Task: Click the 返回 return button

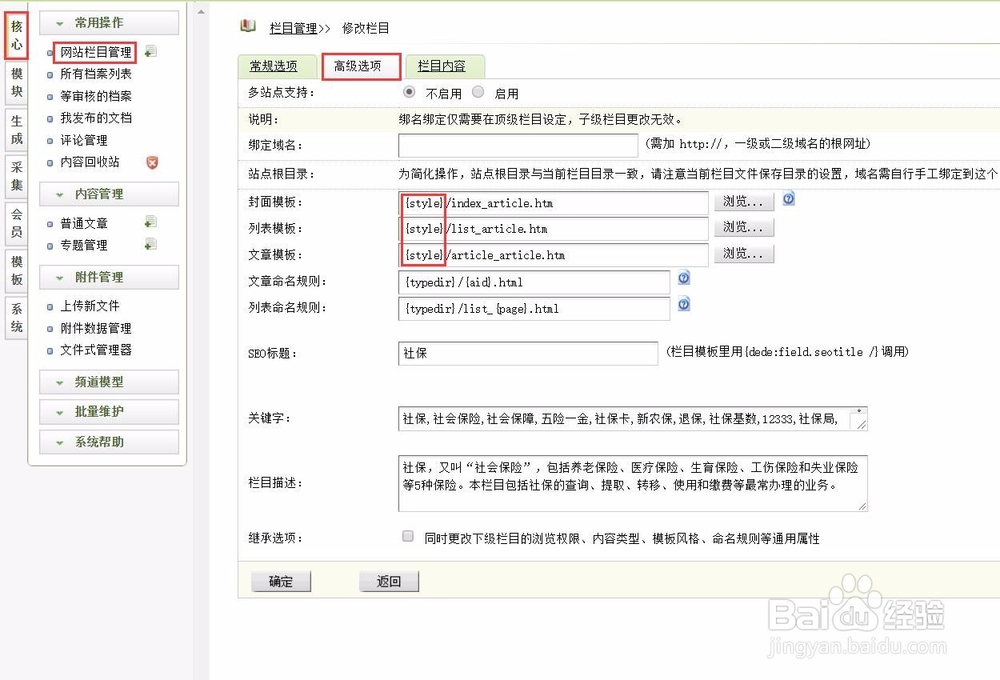Action: (389, 581)
